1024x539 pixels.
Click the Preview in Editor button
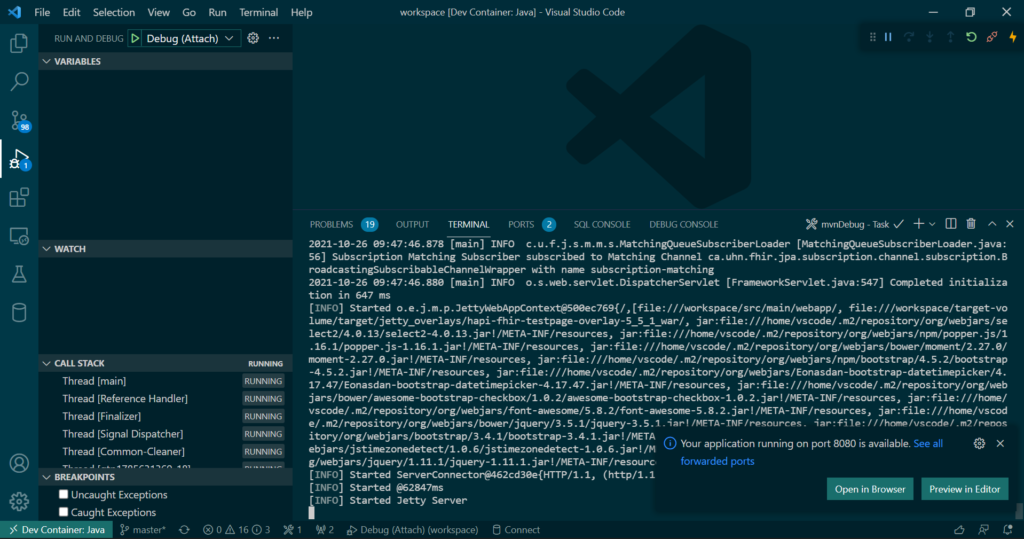click(x=964, y=489)
